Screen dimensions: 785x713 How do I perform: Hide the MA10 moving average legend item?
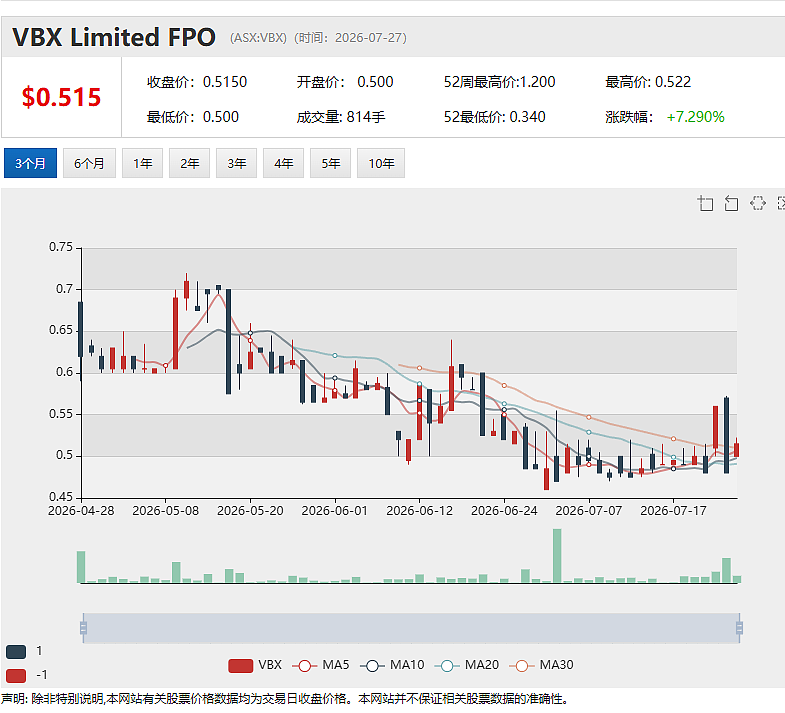pyautogui.click(x=392, y=665)
